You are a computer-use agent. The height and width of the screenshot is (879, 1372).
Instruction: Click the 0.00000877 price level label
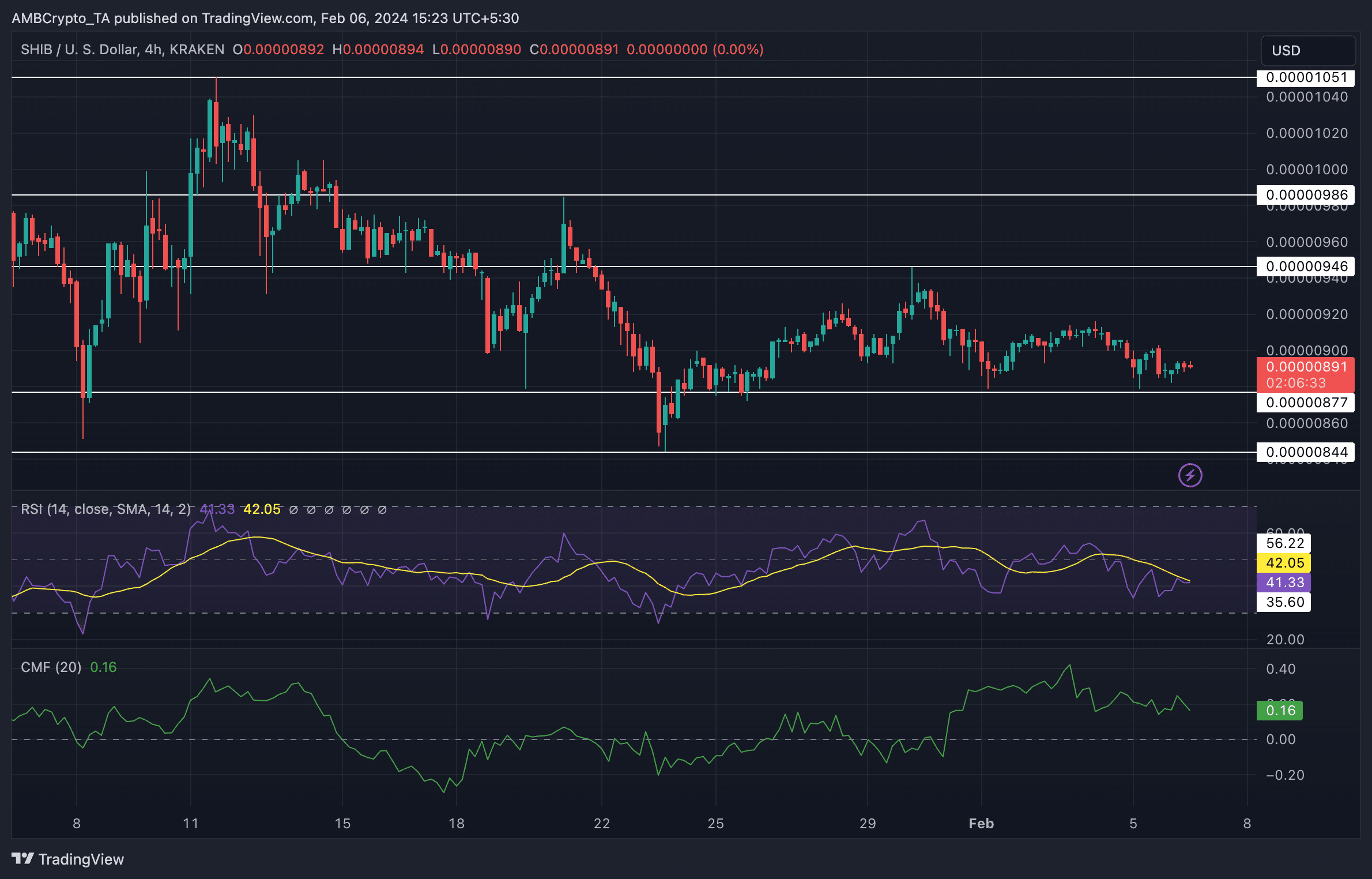(1306, 403)
